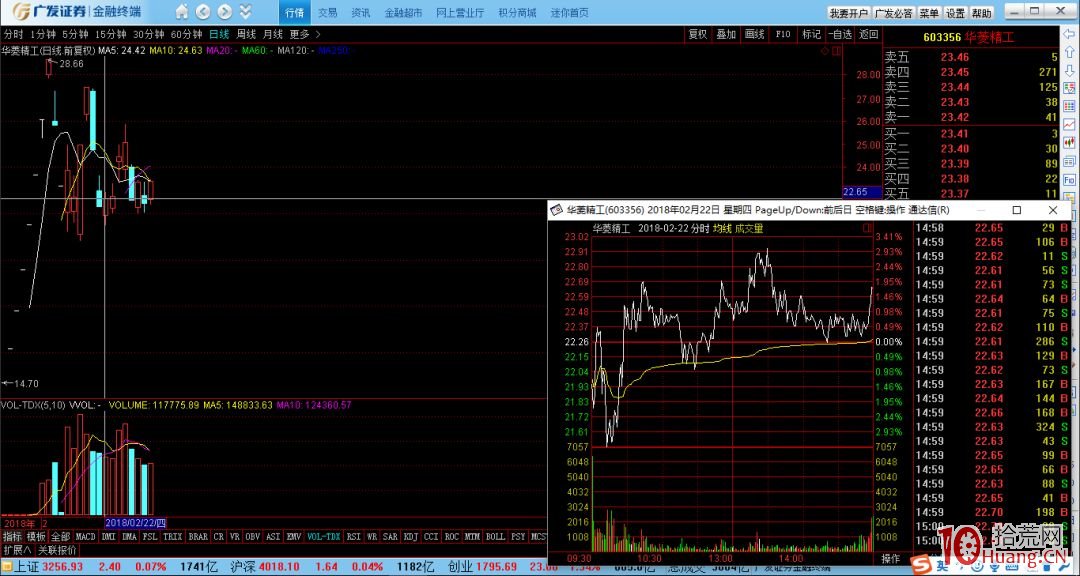Image resolution: width=1080 pixels, height=576 pixels.
Task: Open the 复权 dropdown
Action: [698, 34]
